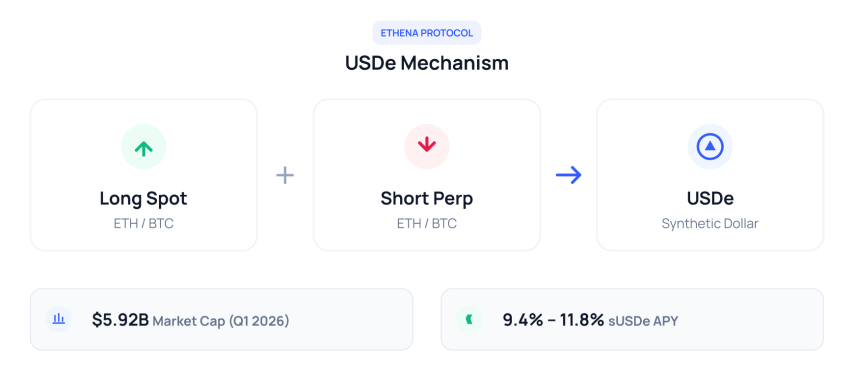
Task: Click the green sUSDe APY icon
Action: pyautogui.click(x=469, y=319)
